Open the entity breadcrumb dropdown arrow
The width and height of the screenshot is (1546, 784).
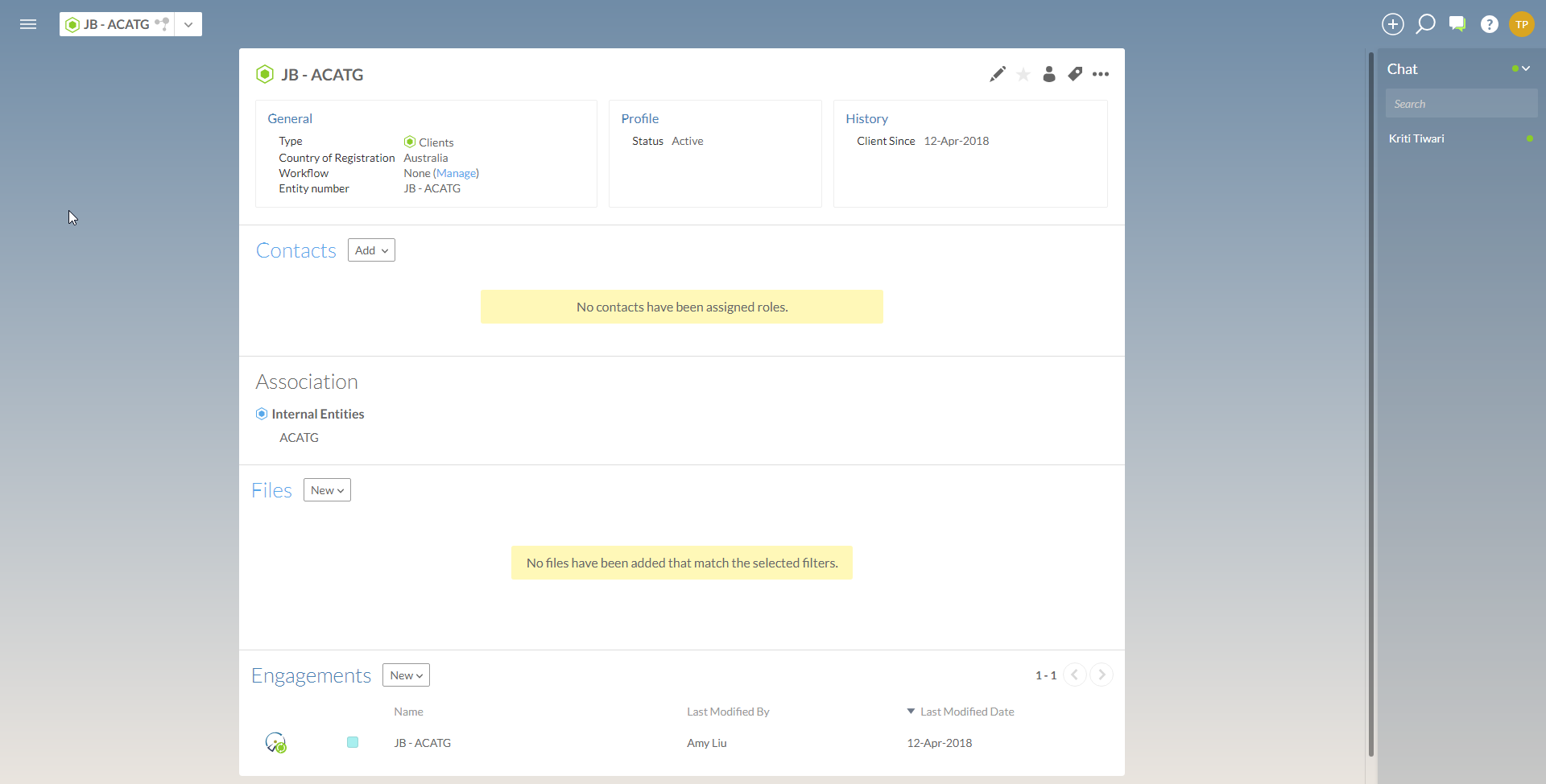click(x=188, y=24)
